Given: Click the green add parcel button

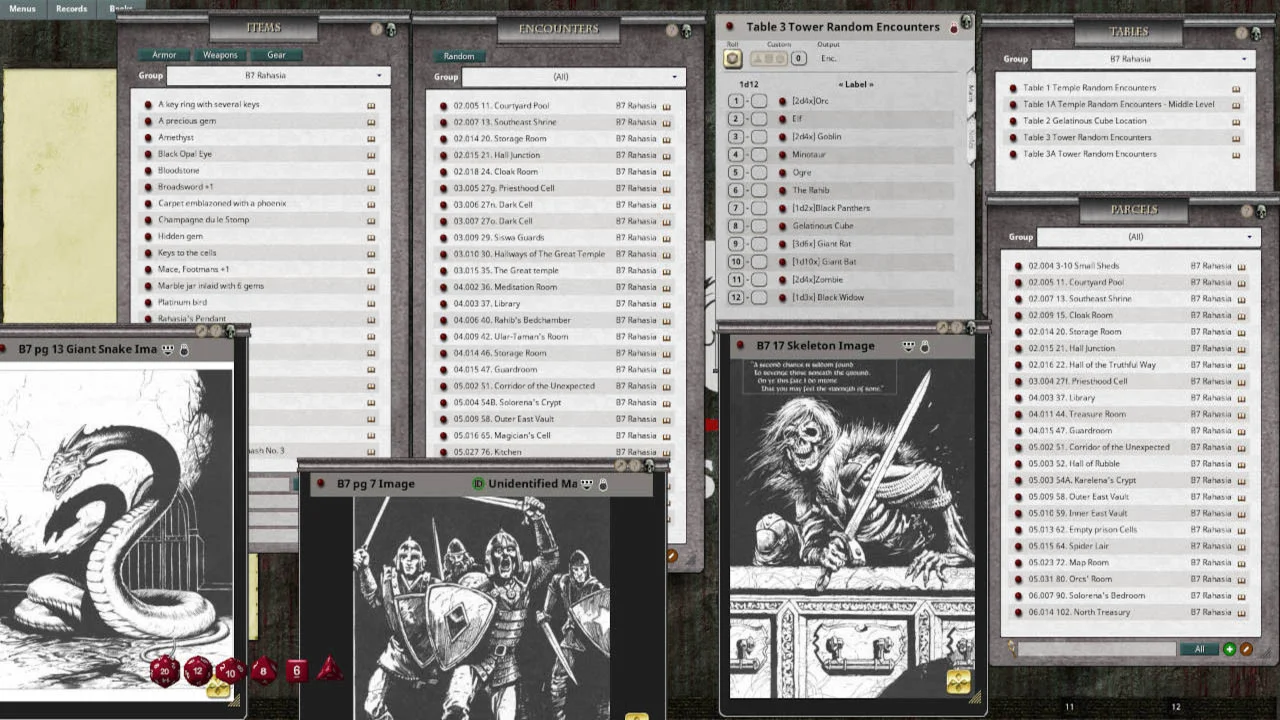Looking at the screenshot, I should [x=1229, y=649].
